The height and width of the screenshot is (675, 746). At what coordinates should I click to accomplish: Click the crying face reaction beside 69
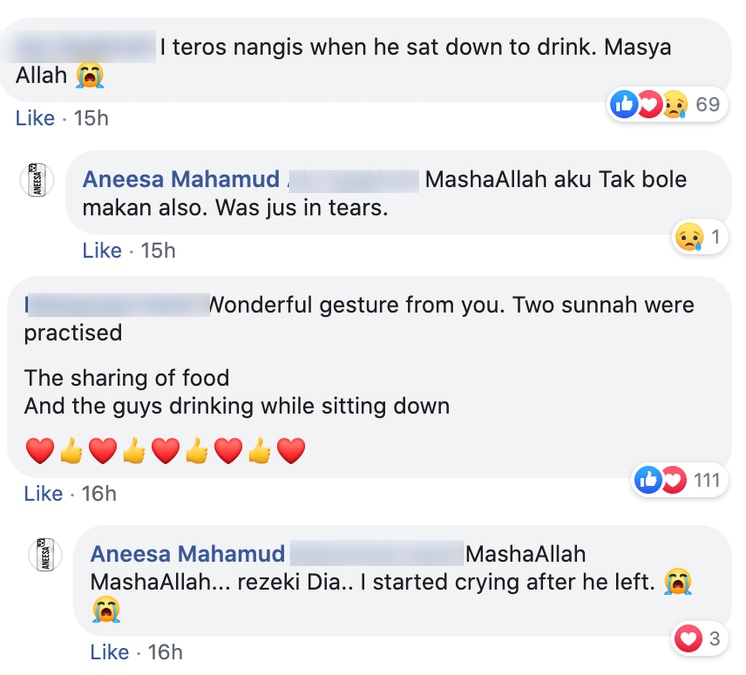(674, 104)
